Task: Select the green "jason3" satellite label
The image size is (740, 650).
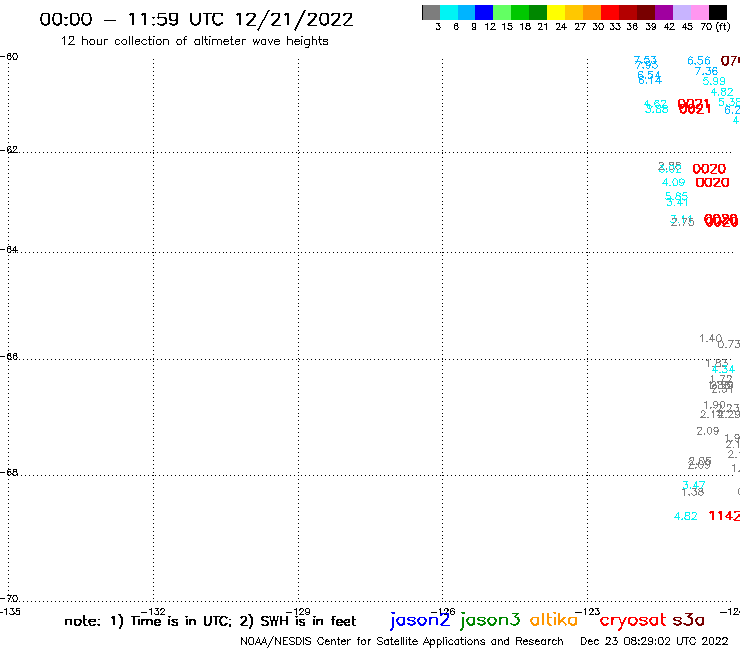Action: tap(490, 620)
